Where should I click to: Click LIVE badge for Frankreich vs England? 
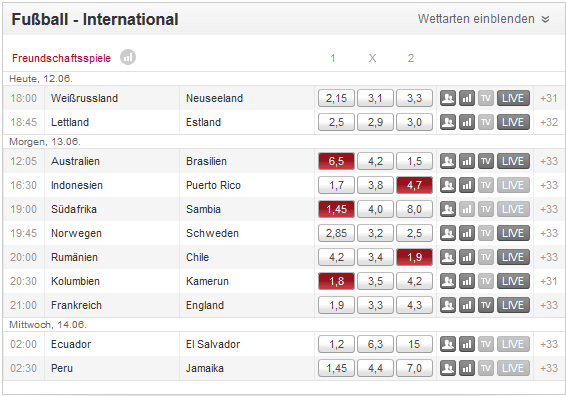pyautogui.click(x=513, y=305)
